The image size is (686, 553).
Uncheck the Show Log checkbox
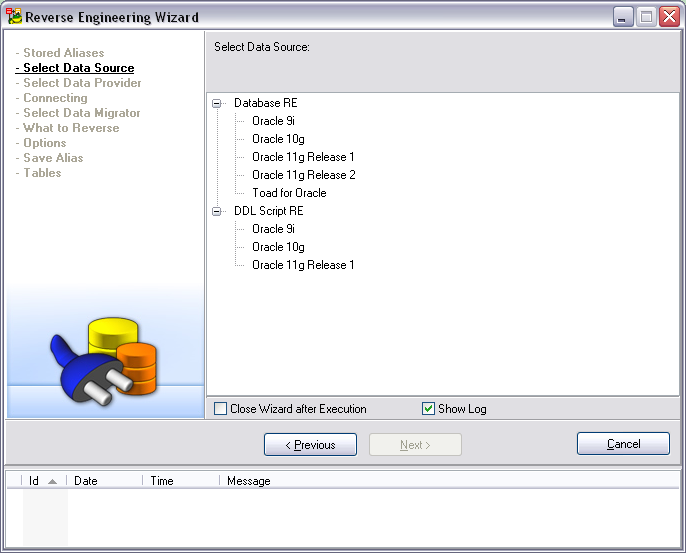[x=428, y=409]
